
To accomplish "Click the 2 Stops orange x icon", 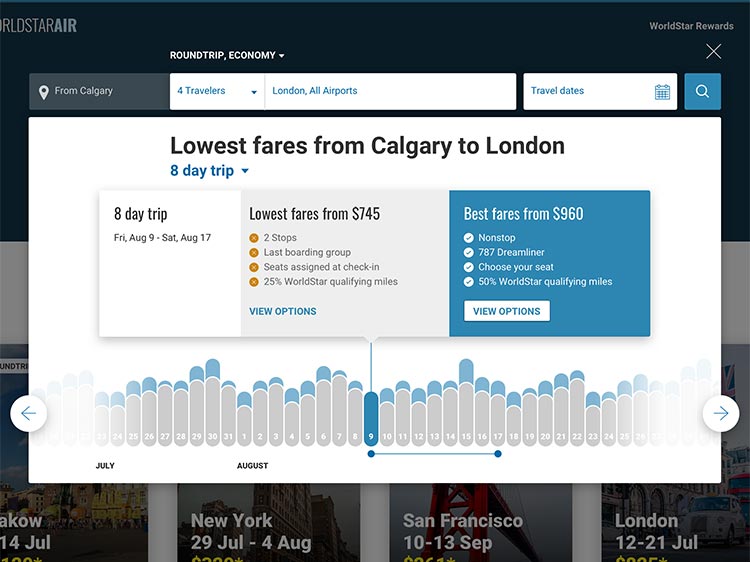I will (254, 238).
